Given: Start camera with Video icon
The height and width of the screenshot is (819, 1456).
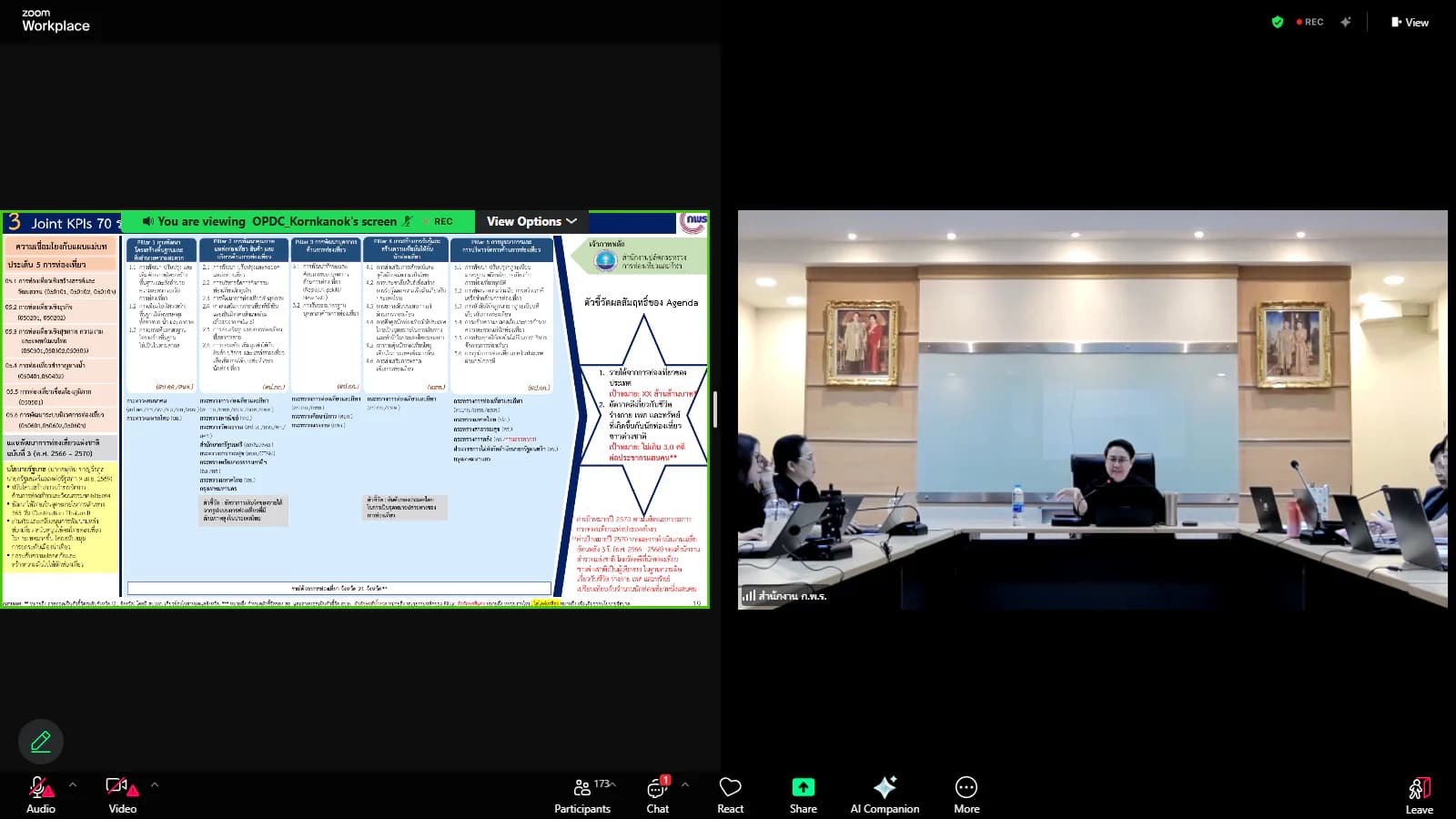Looking at the screenshot, I should tap(122, 794).
